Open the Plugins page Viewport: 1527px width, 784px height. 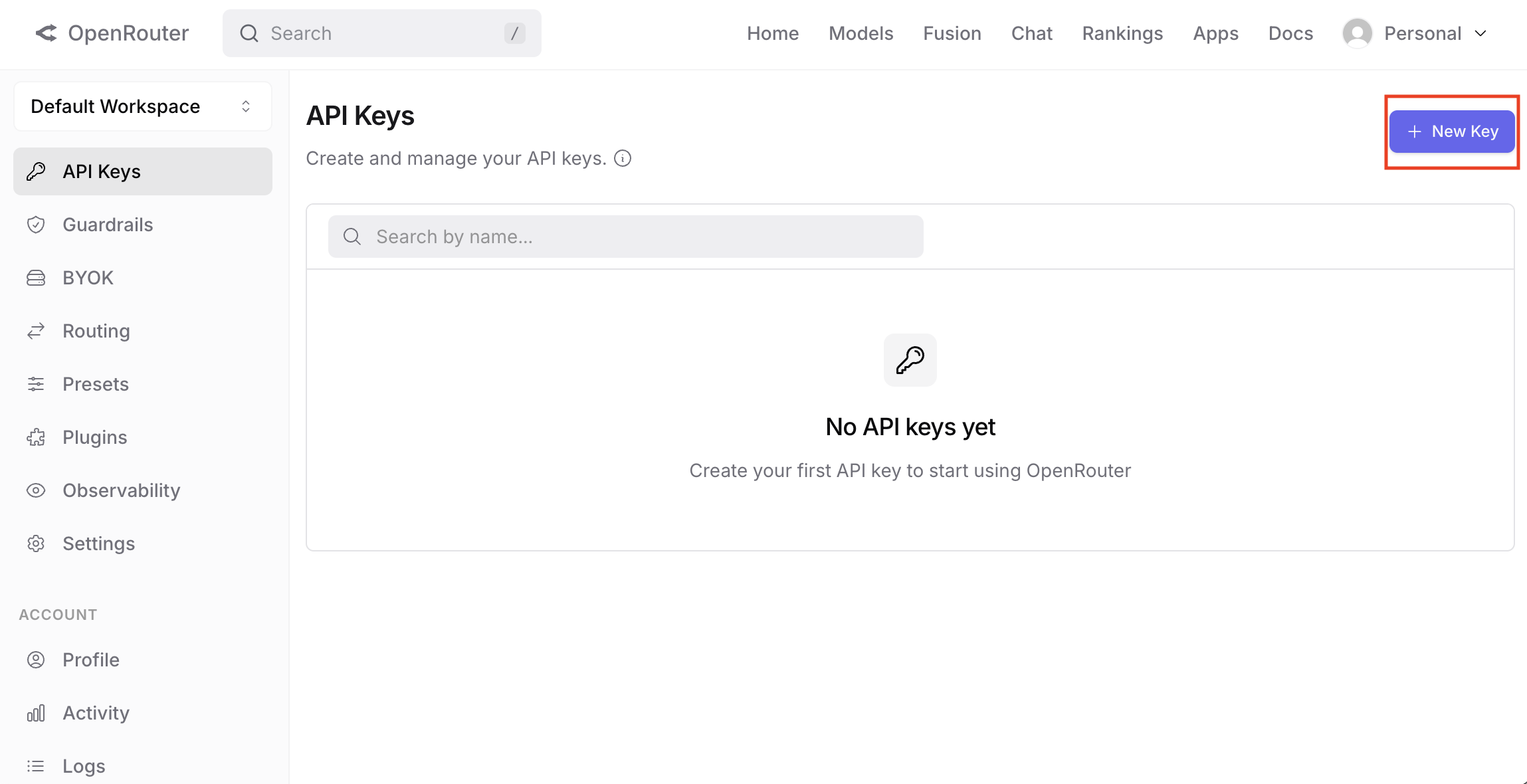tap(143, 437)
